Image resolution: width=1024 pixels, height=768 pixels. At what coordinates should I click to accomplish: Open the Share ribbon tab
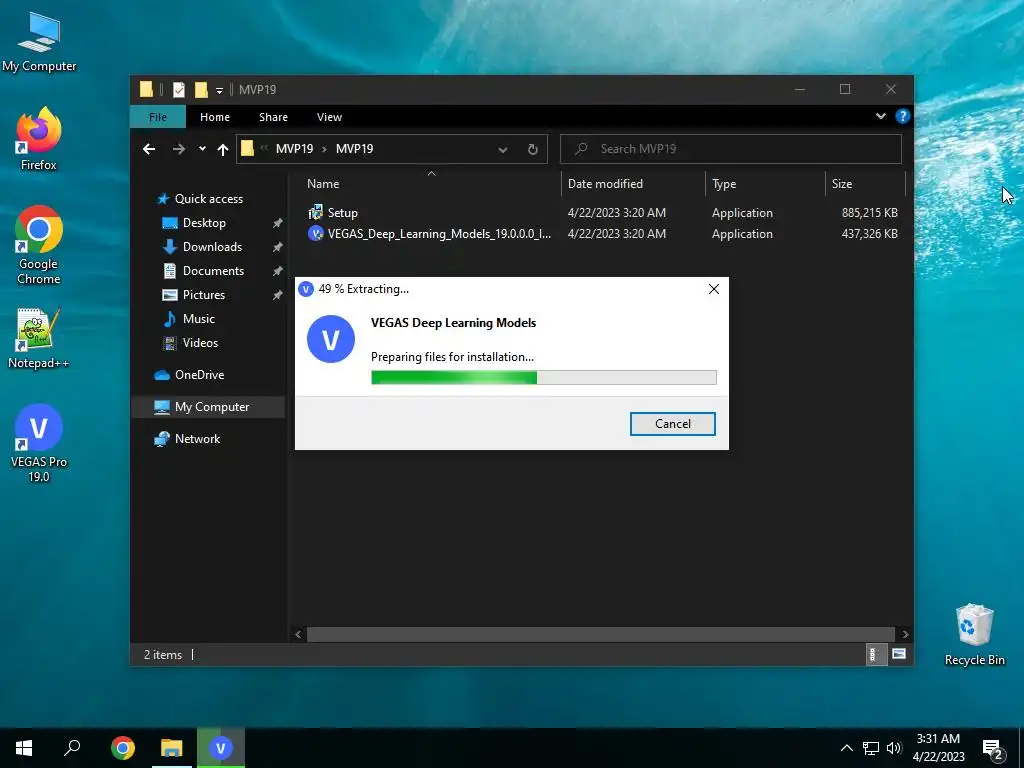[273, 117]
